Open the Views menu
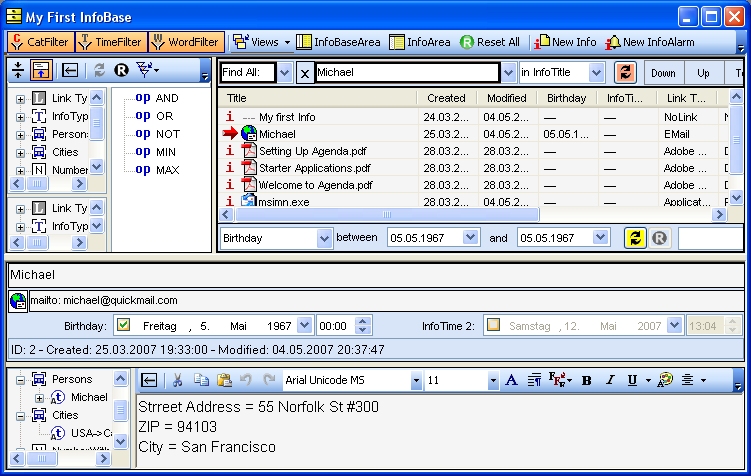Image resolution: width=751 pixels, height=476 pixels. pyautogui.click(x=262, y=42)
